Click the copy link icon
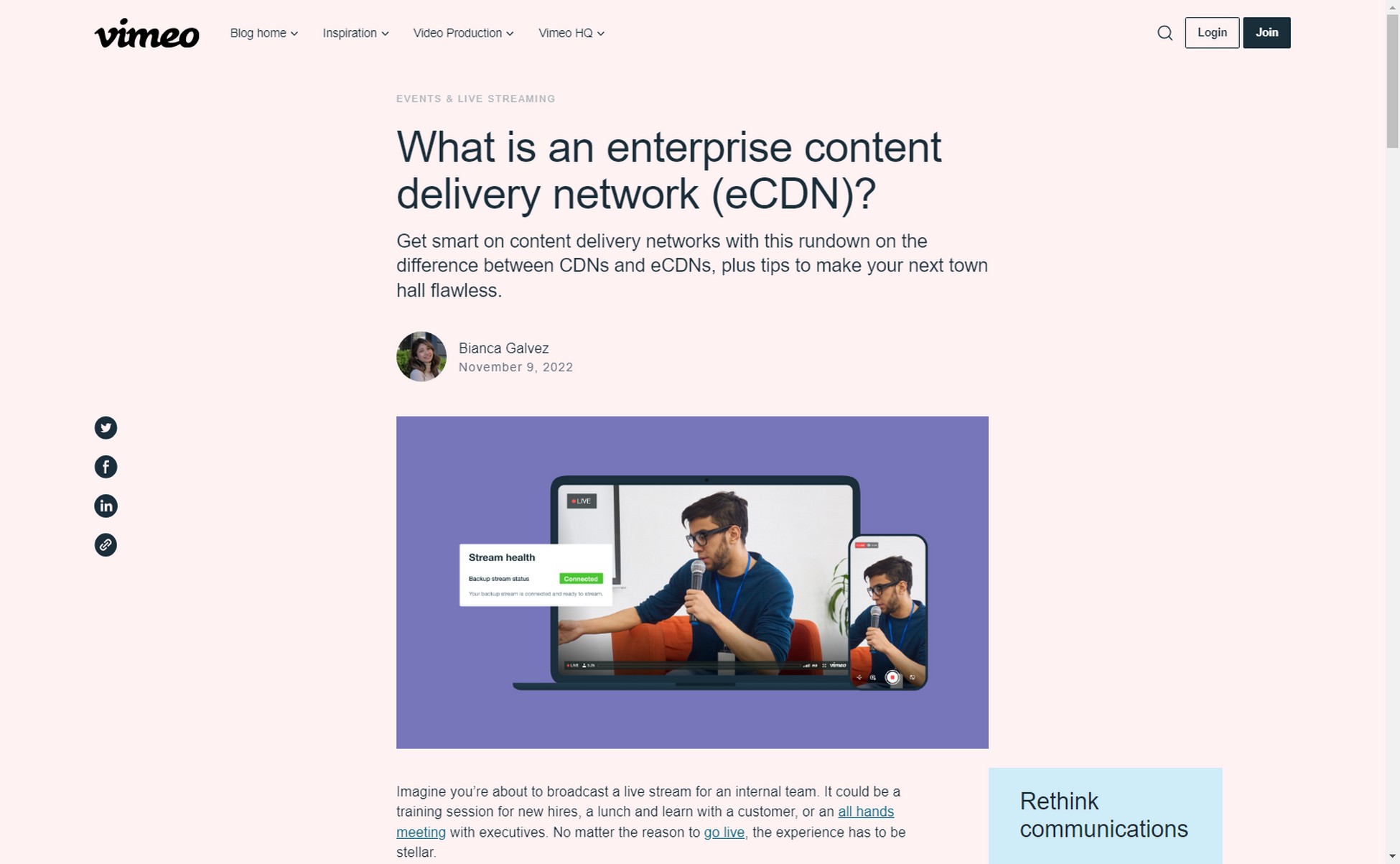The height and width of the screenshot is (864, 1400). pos(106,544)
